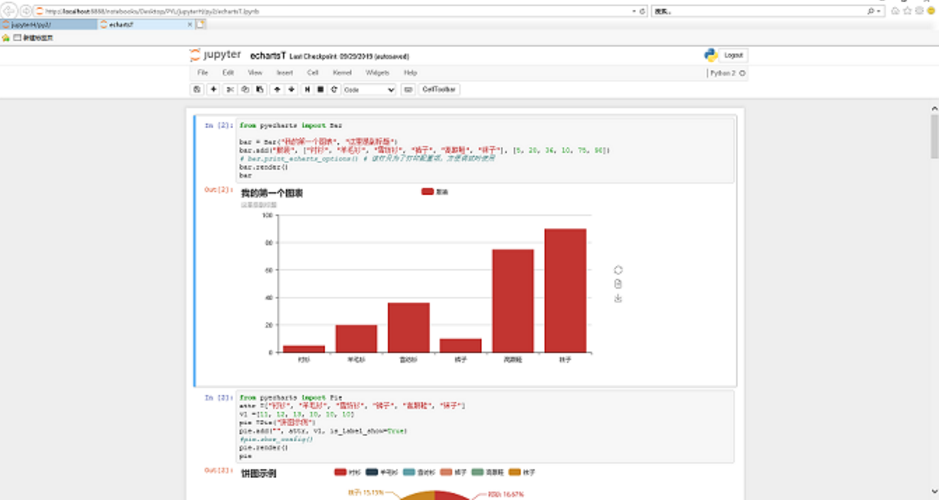Paste cells below icon
Screen dimensions: 939x501
pyautogui.click(x=260, y=89)
